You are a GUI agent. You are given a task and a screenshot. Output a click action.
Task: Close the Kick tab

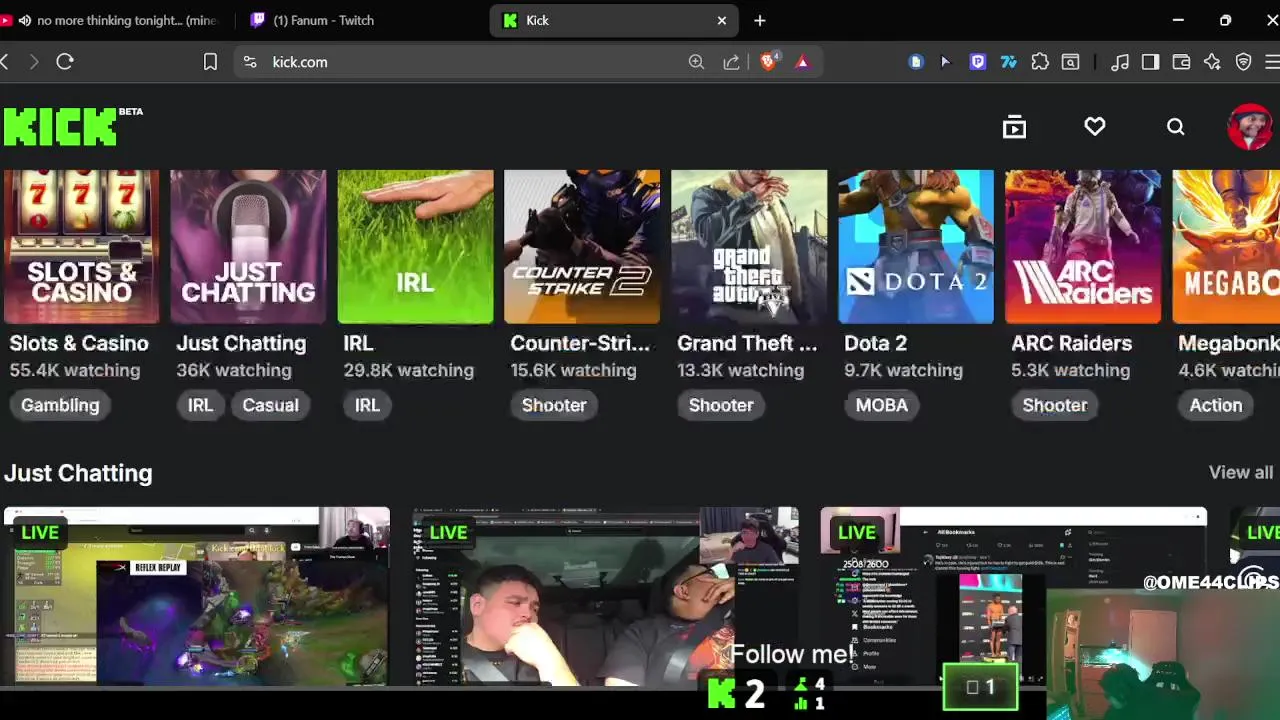click(x=722, y=20)
